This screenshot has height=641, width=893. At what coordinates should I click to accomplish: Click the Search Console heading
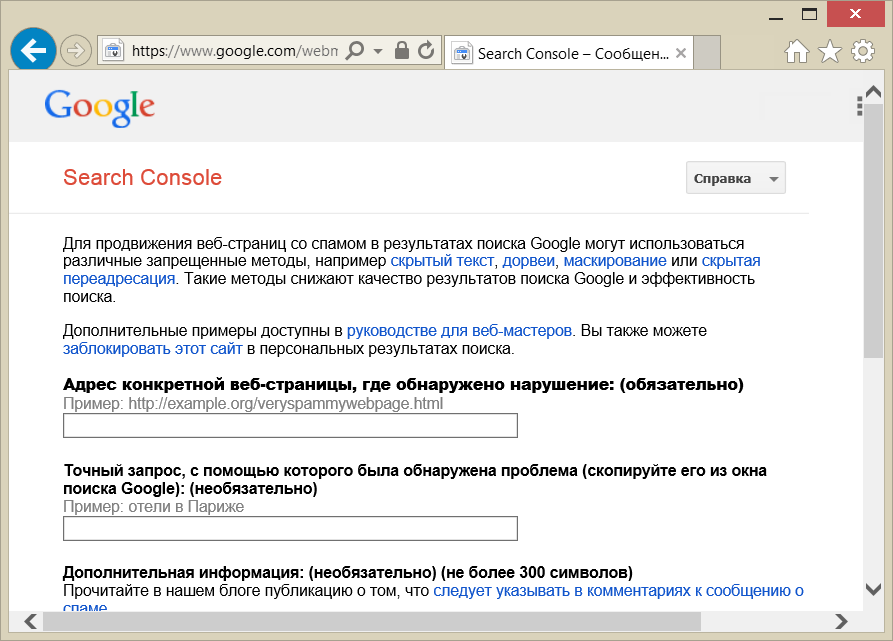tap(142, 178)
